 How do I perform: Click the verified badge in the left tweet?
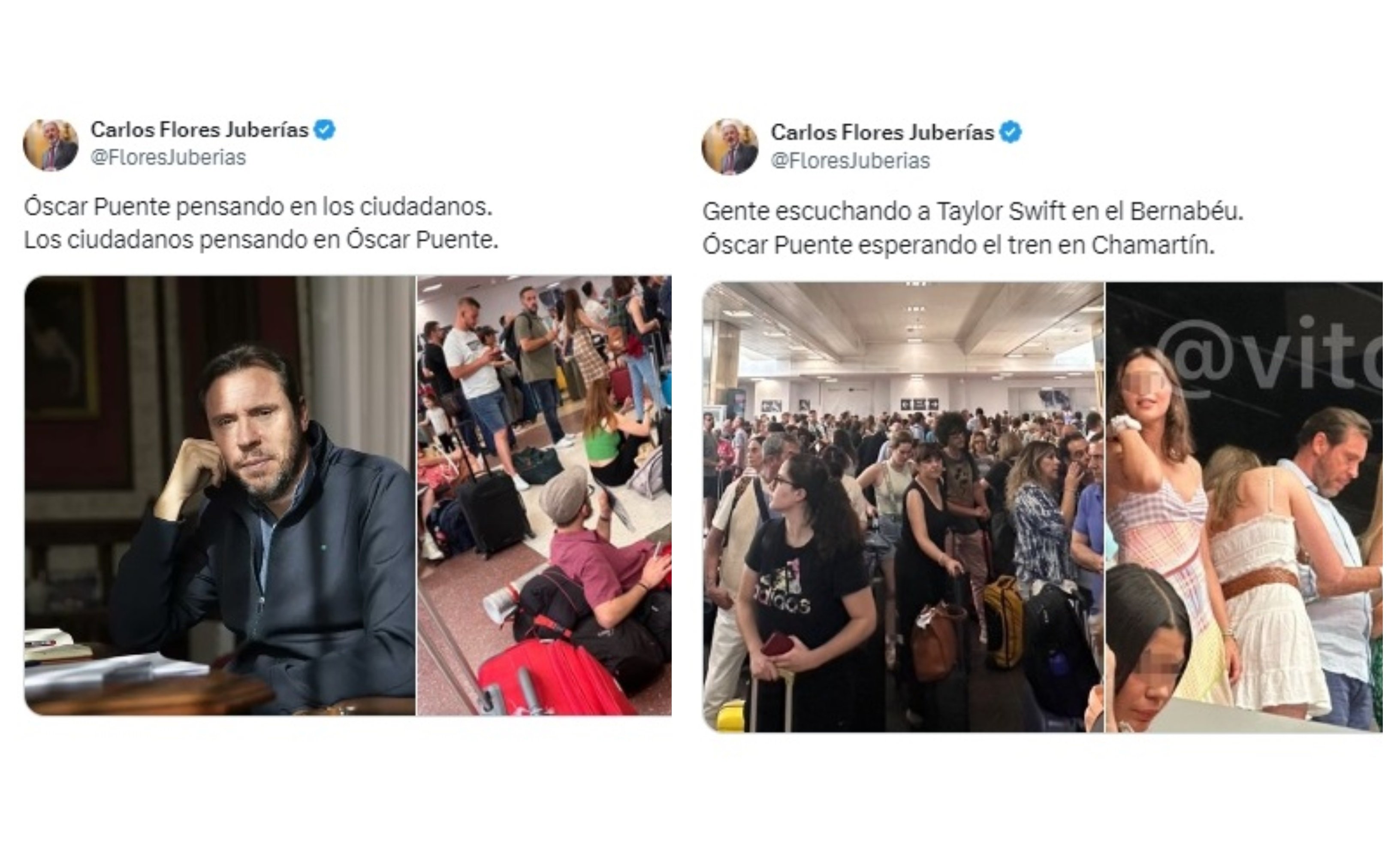tap(325, 130)
